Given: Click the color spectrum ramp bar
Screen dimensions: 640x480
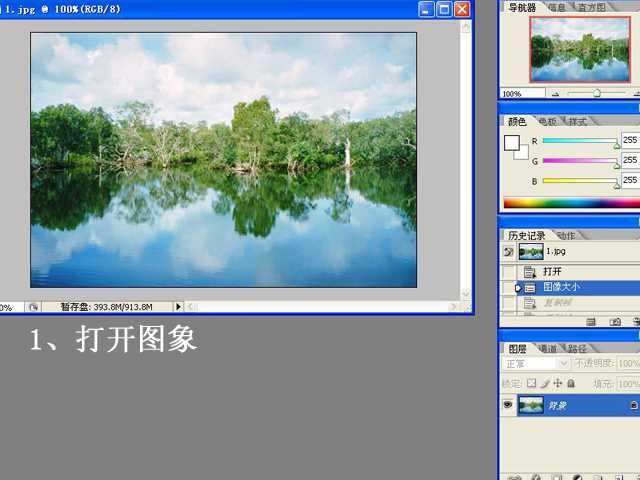Looking at the screenshot, I should [x=570, y=203].
